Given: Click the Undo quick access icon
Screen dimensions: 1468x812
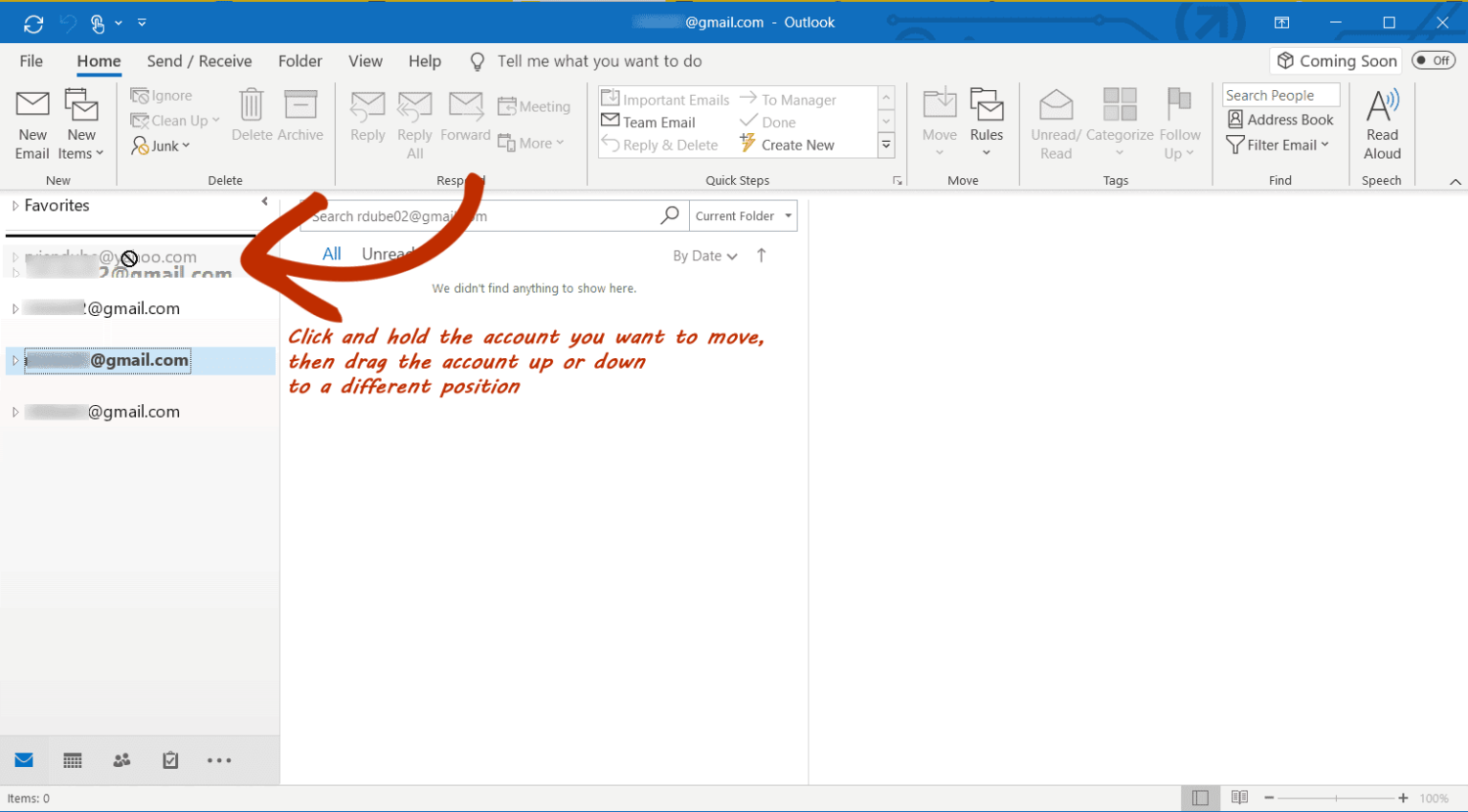Looking at the screenshot, I should 67,23.
